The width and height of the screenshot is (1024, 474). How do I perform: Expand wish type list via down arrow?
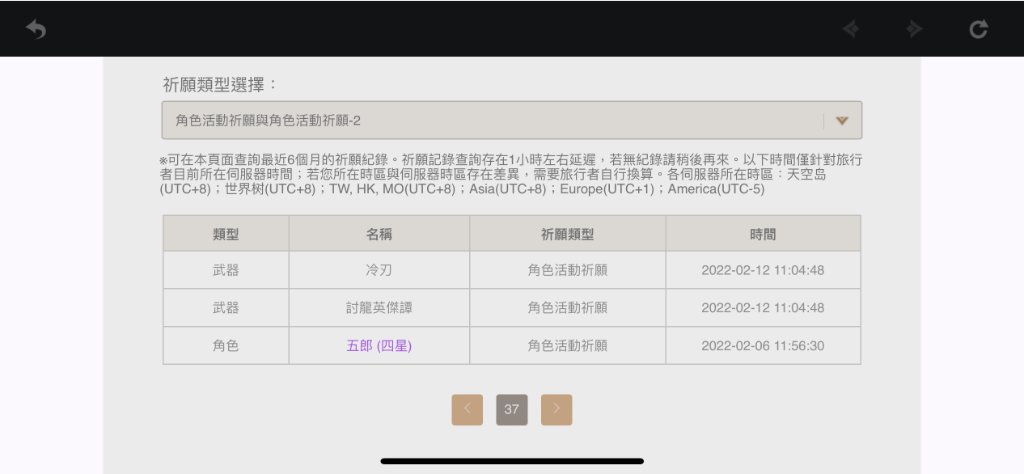pos(842,121)
